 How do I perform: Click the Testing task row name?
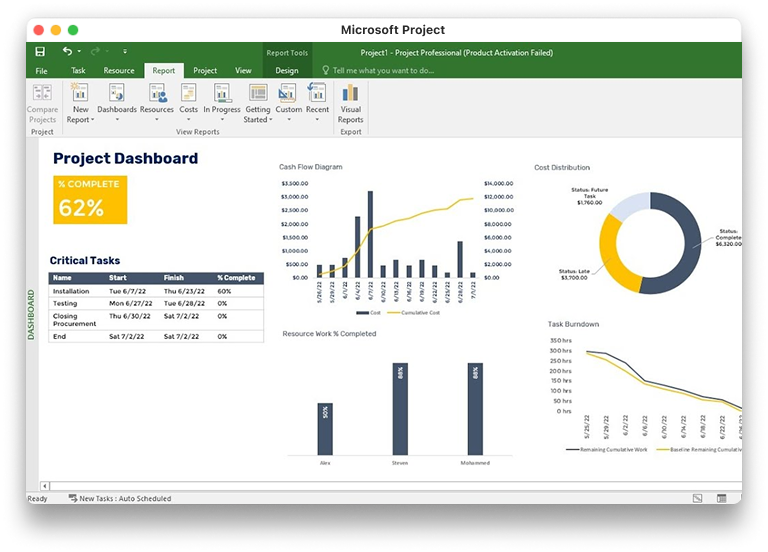(65, 303)
